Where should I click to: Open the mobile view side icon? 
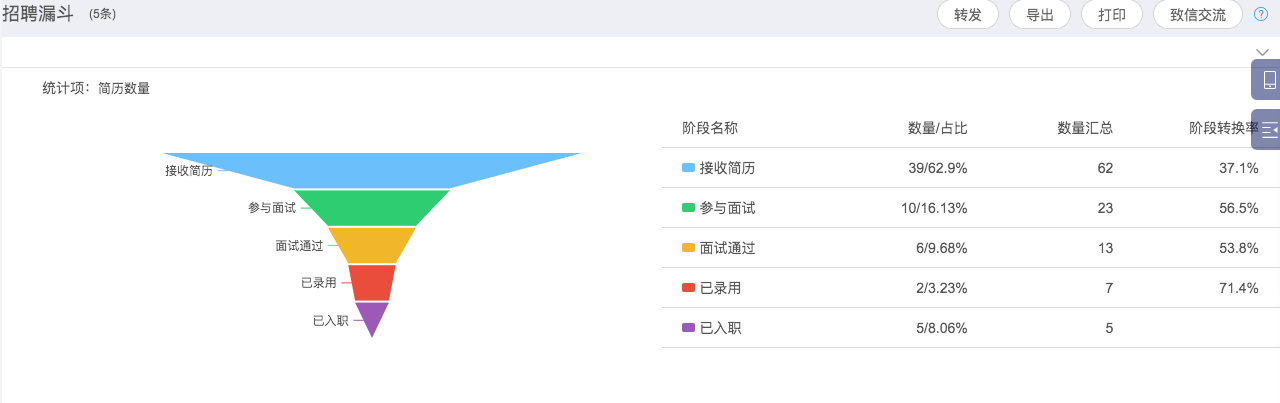(x=1268, y=80)
